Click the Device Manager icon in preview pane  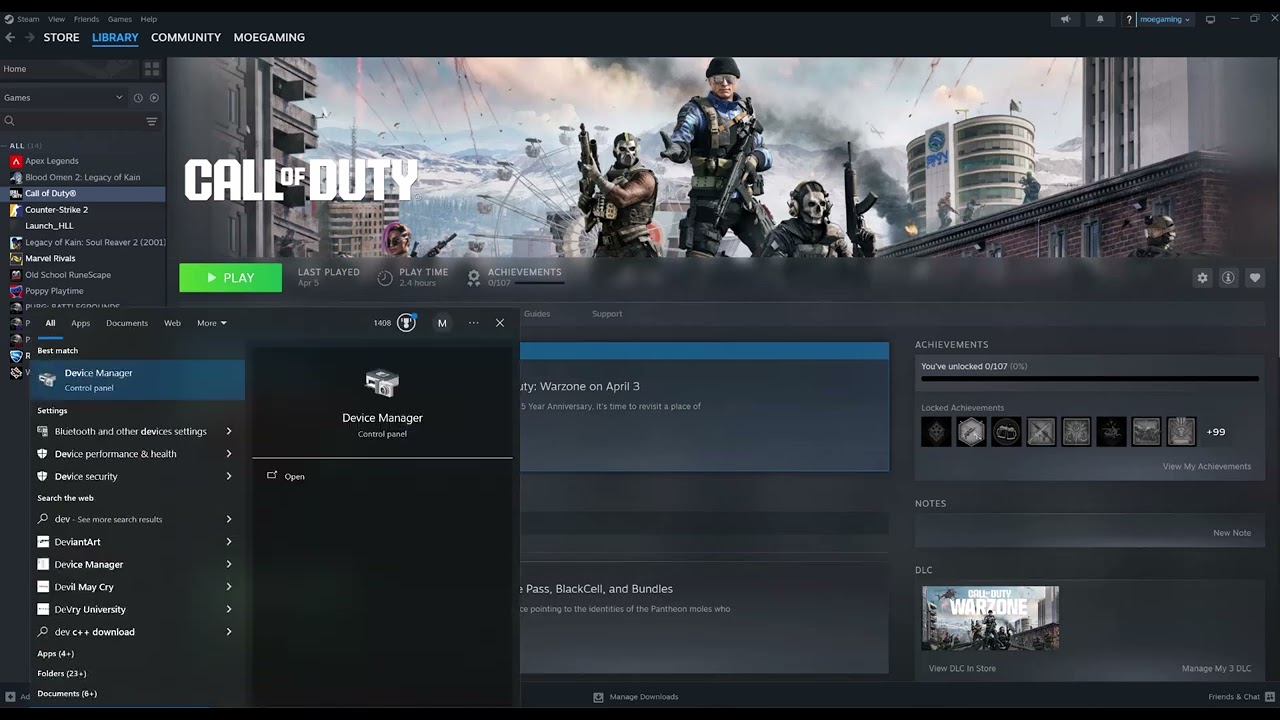click(382, 383)
